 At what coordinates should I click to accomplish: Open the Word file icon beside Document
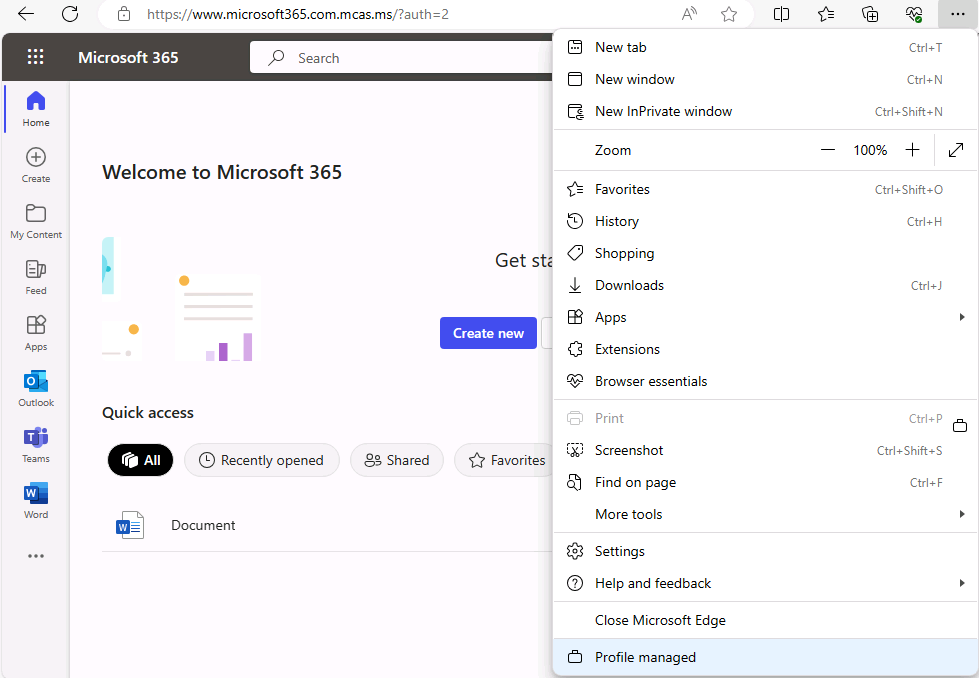coord(130,525)
